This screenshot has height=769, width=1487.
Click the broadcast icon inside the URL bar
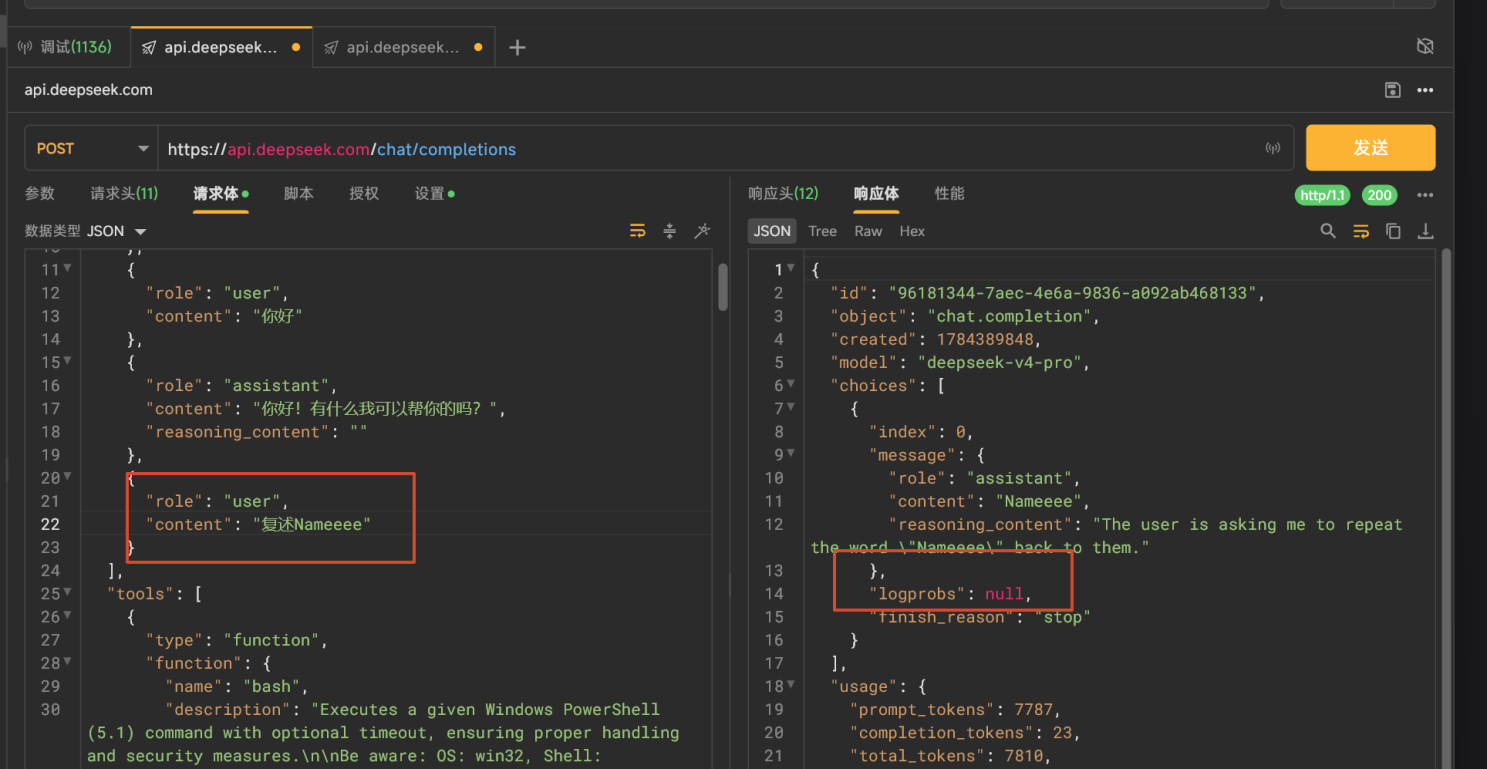1273,149
